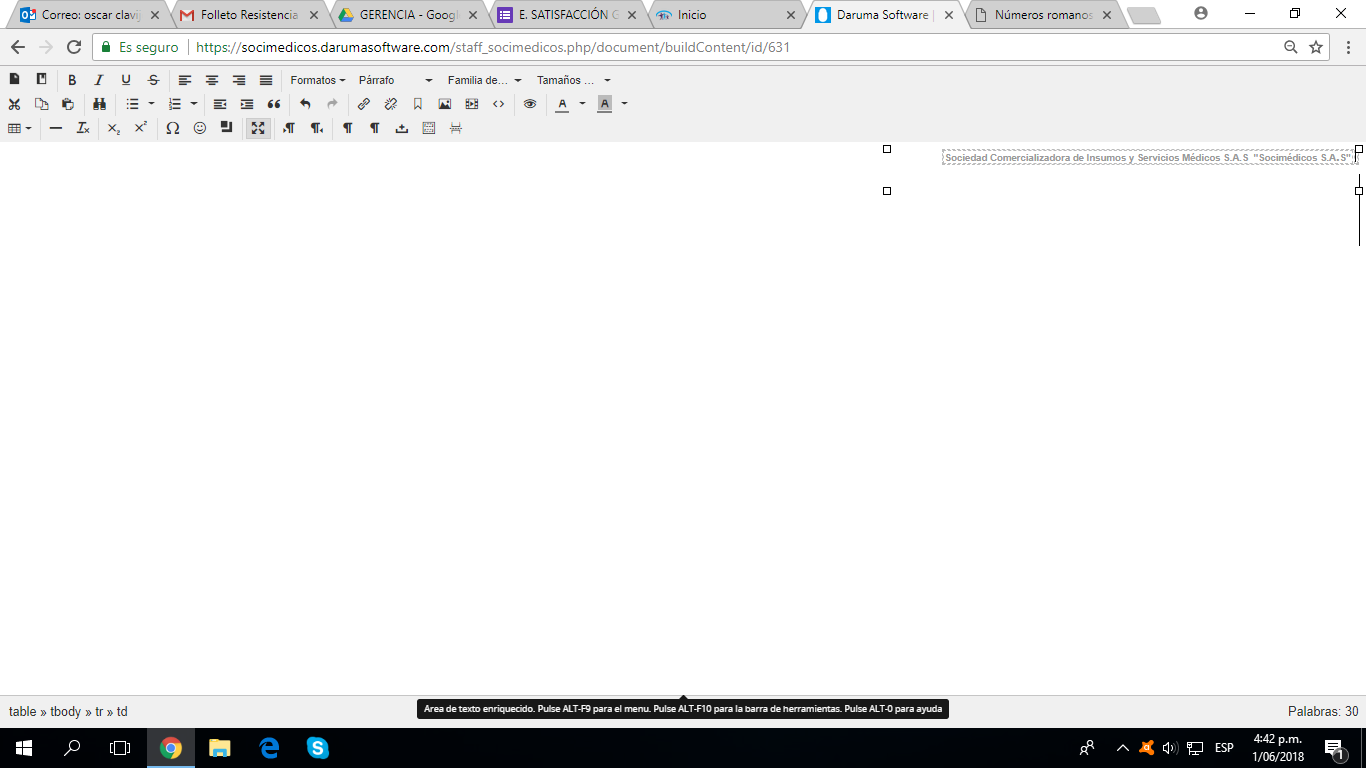Toggle bold formatting

click(72, 80)
